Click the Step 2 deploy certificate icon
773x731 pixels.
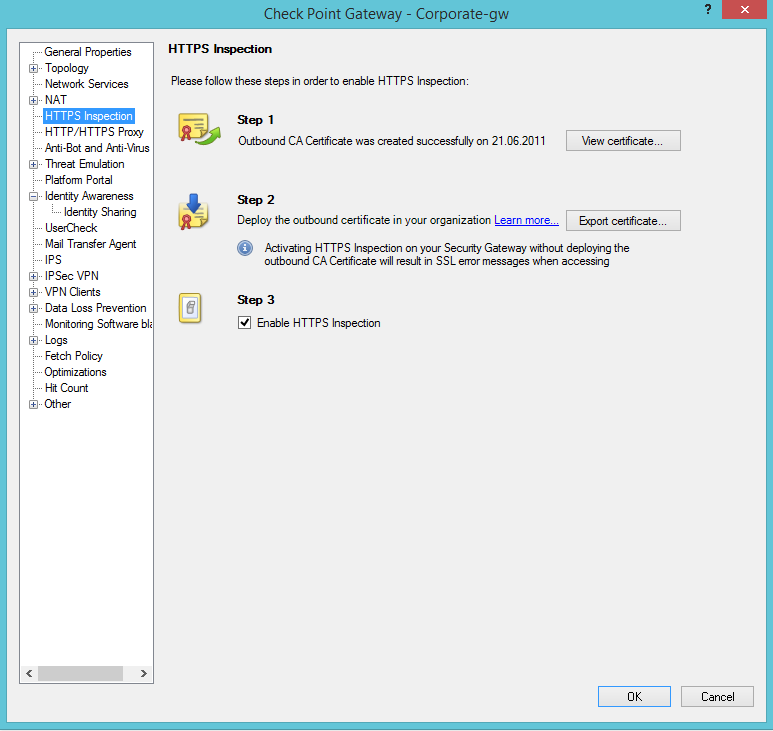click(x=193, y=211)
